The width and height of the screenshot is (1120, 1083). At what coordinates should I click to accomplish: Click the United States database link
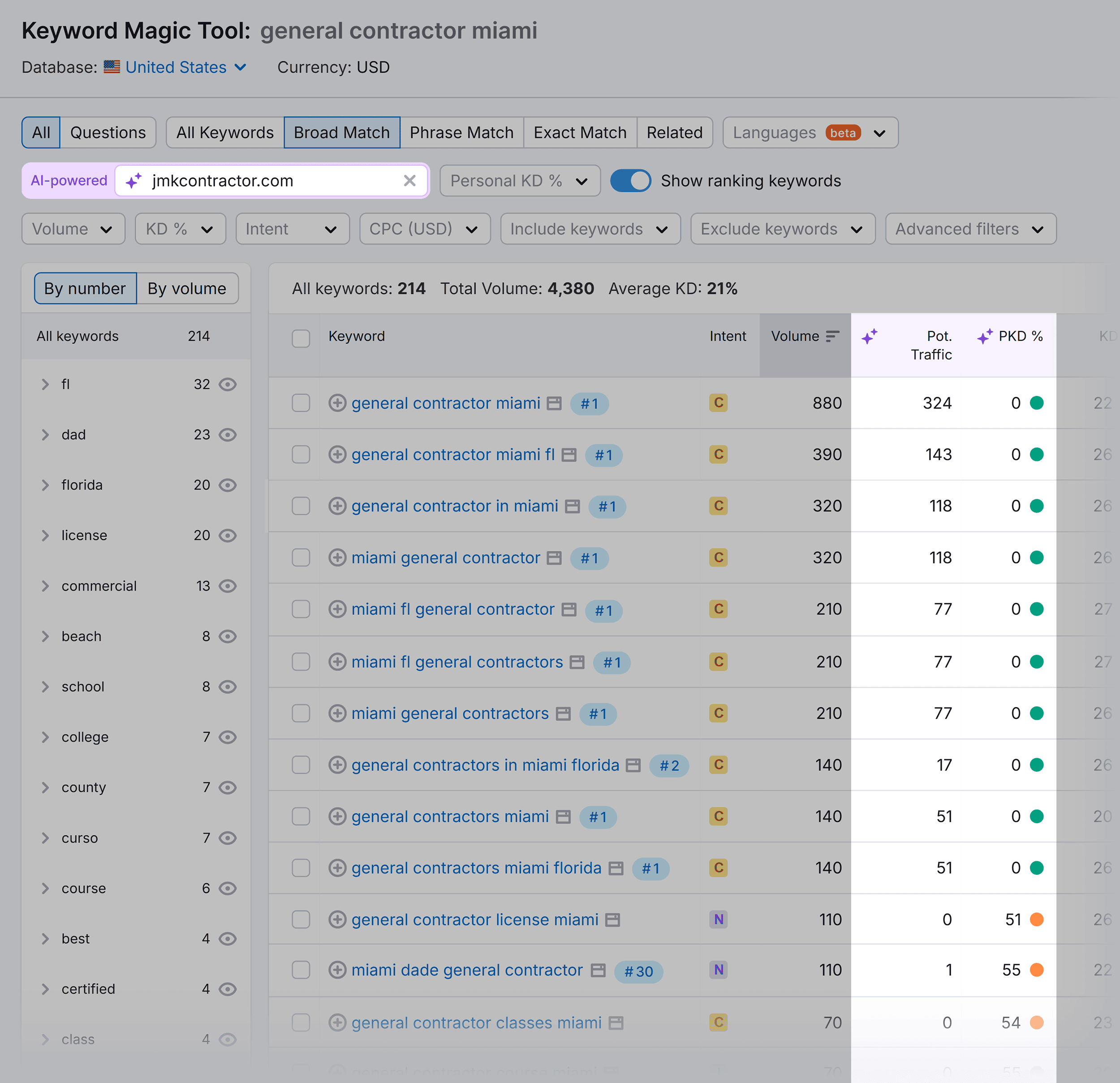[x=175, y=67]
